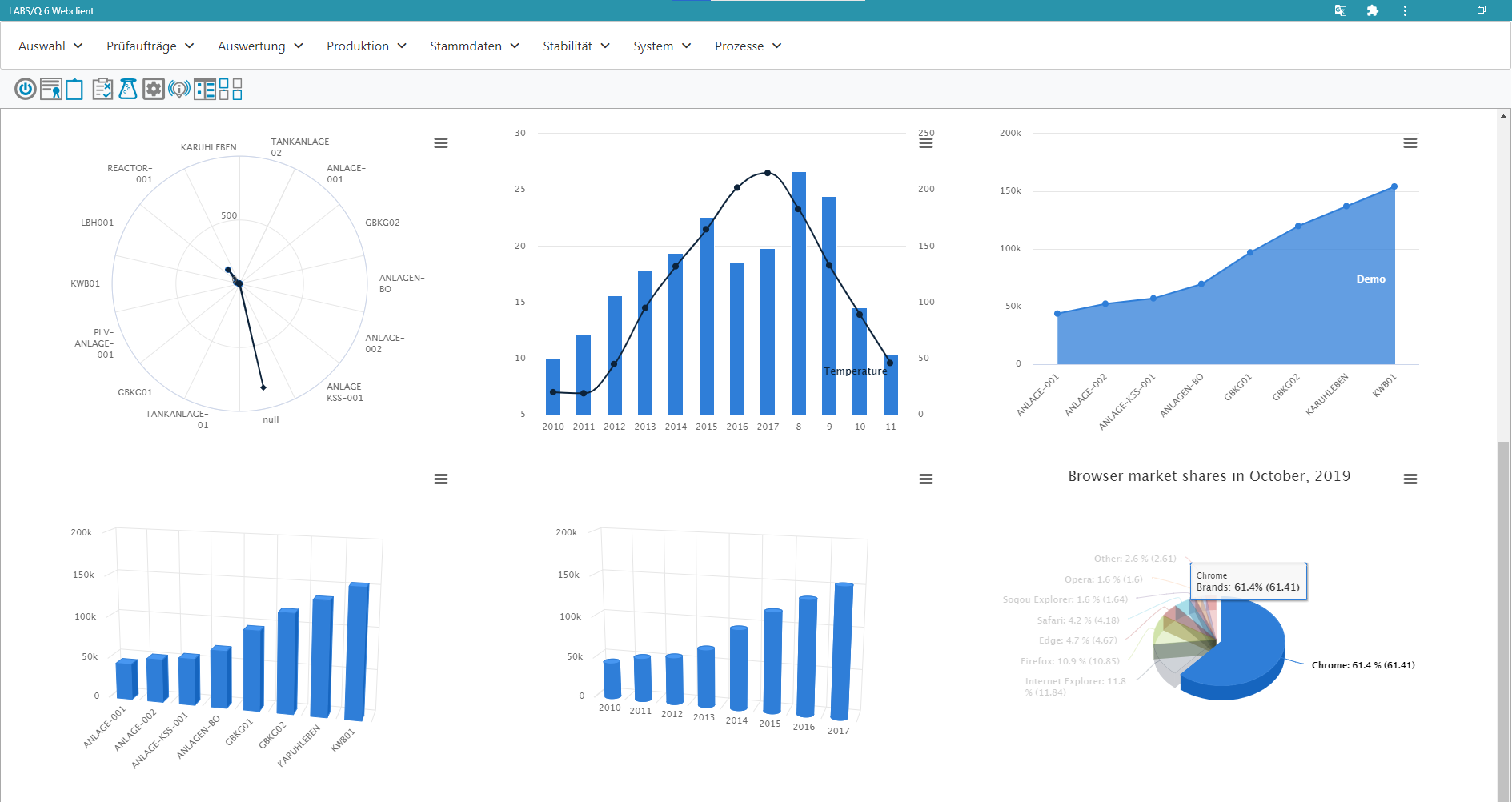Click the 2010 bar in combo chart
1512x802 pixels.
click(x=553, y=387)
